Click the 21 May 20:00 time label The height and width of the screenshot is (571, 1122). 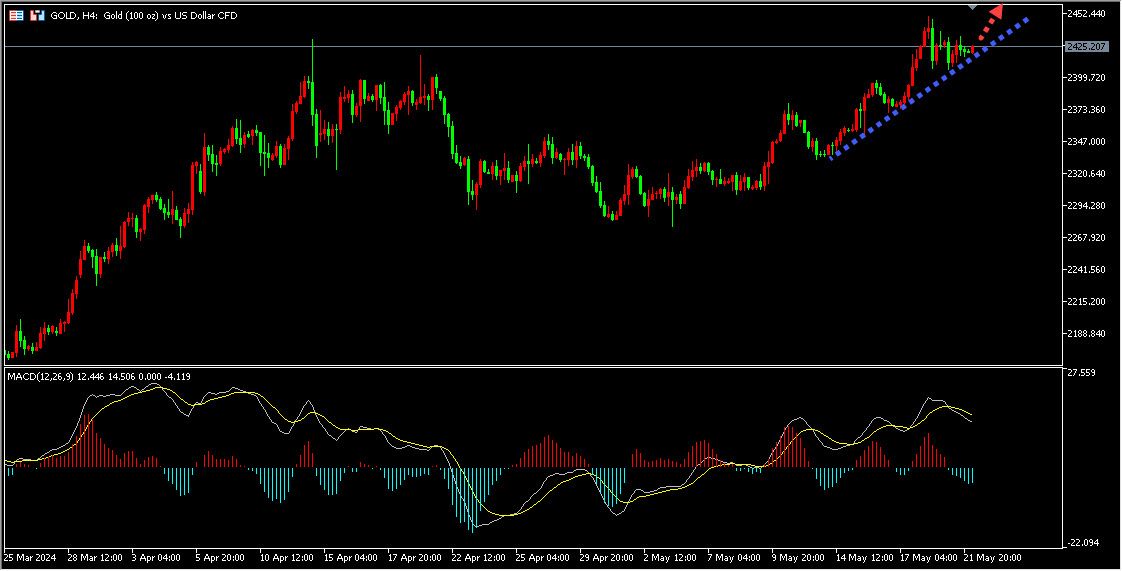993,557
